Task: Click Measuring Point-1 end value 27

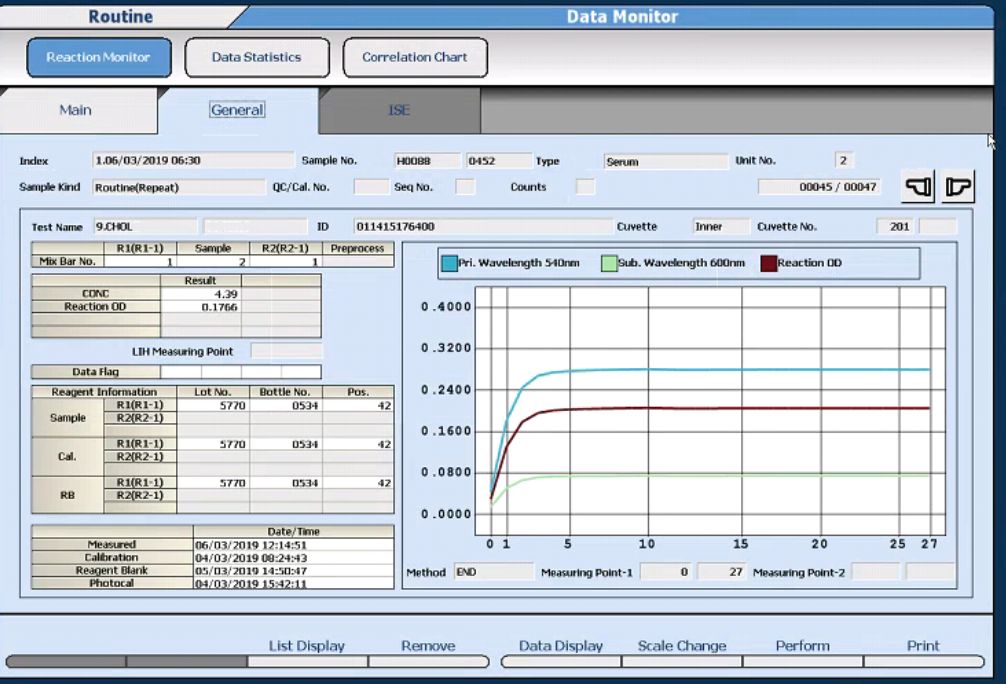Action: pyautogui.click(x=721, y=572)
